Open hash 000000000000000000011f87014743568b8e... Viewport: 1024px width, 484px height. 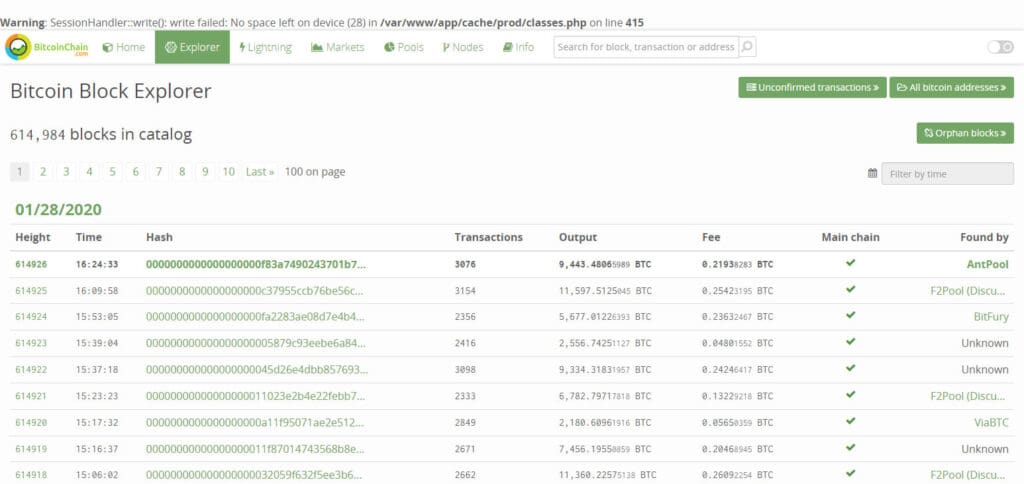pos(255,449)
